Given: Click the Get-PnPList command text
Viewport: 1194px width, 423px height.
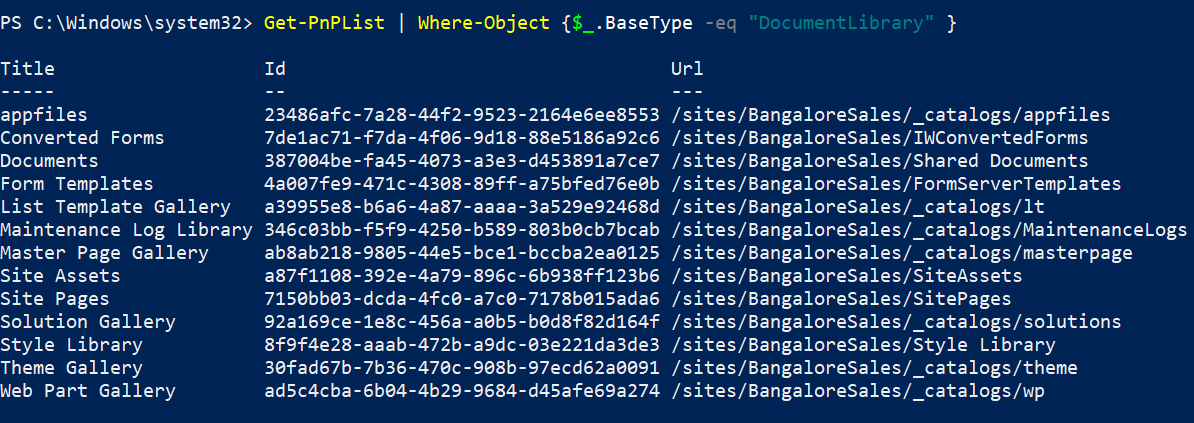Looking at the screenshot, I should click(324, 22).
